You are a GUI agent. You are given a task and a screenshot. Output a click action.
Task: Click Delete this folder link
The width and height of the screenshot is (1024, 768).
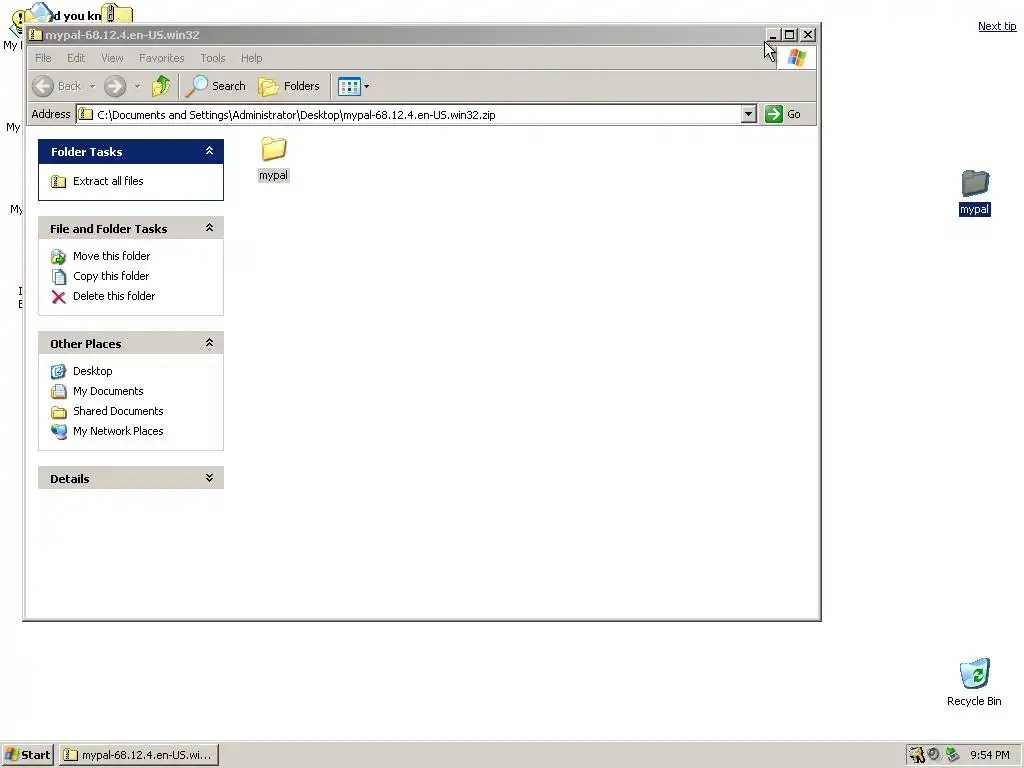(x=114, y=296)
